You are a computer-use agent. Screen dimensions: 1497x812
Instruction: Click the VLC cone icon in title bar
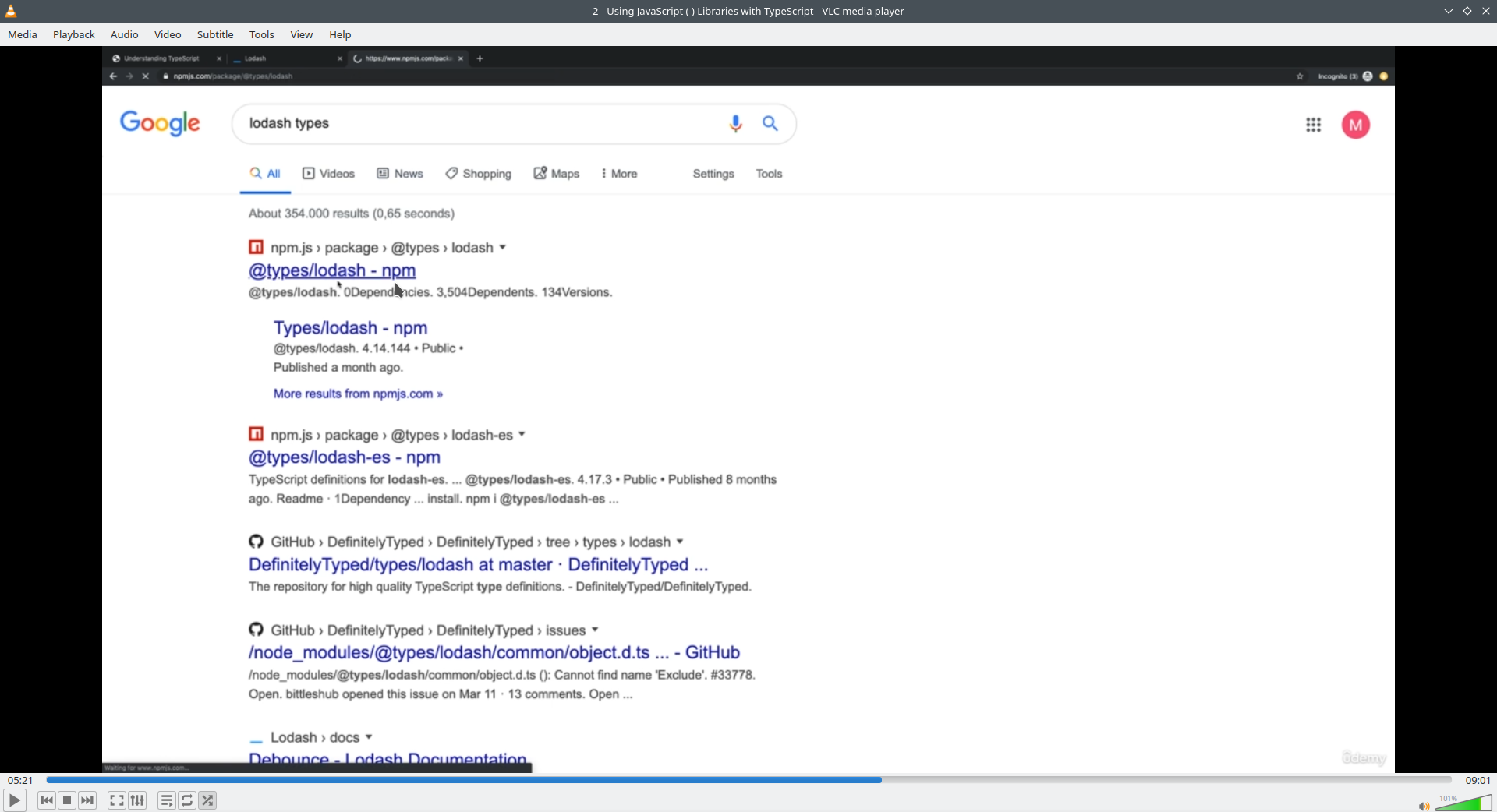[11, 11]
